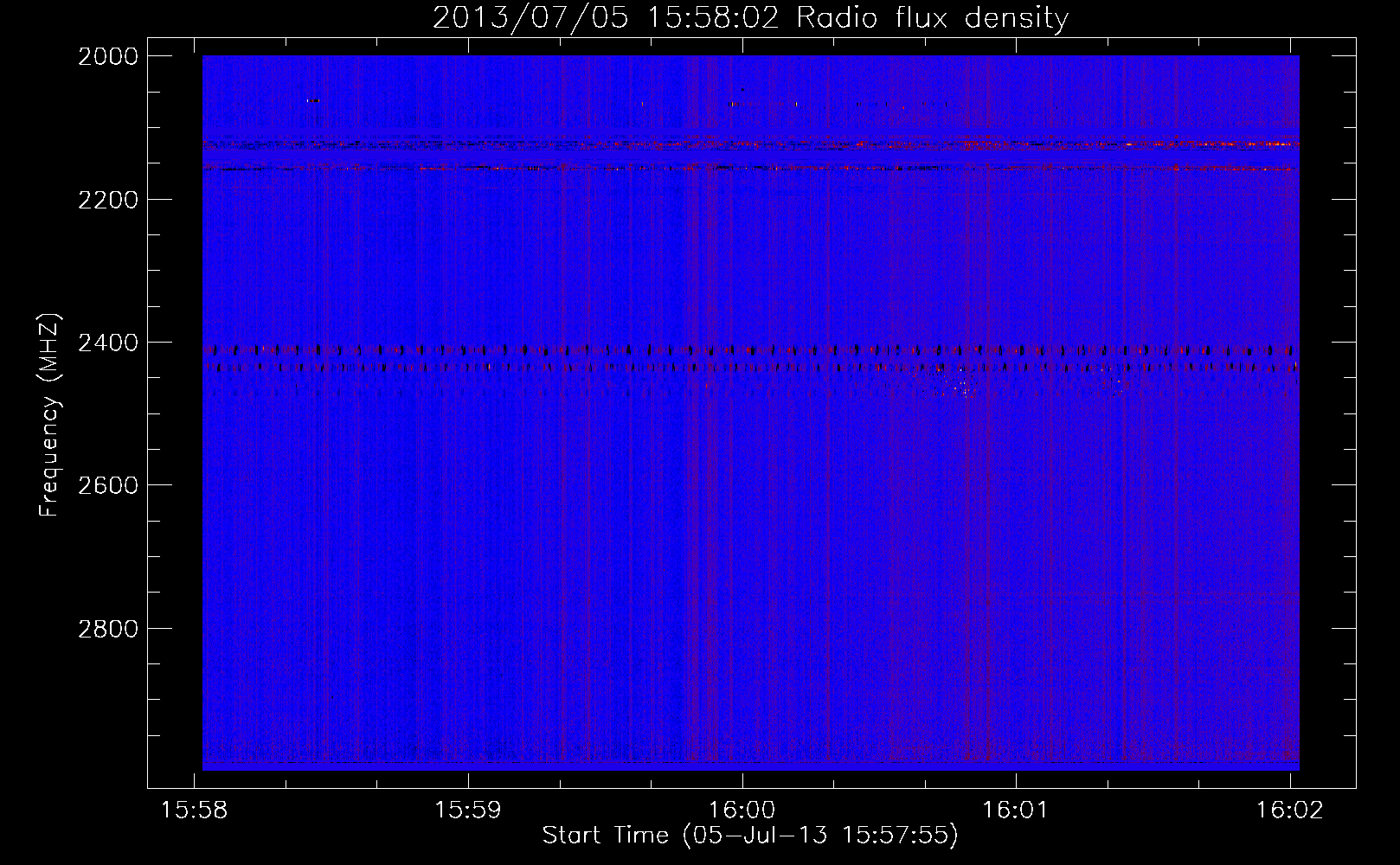Click the dashed black band at 2400 MHz
The image size is (1400, 865).
click(x=606, y=350)
